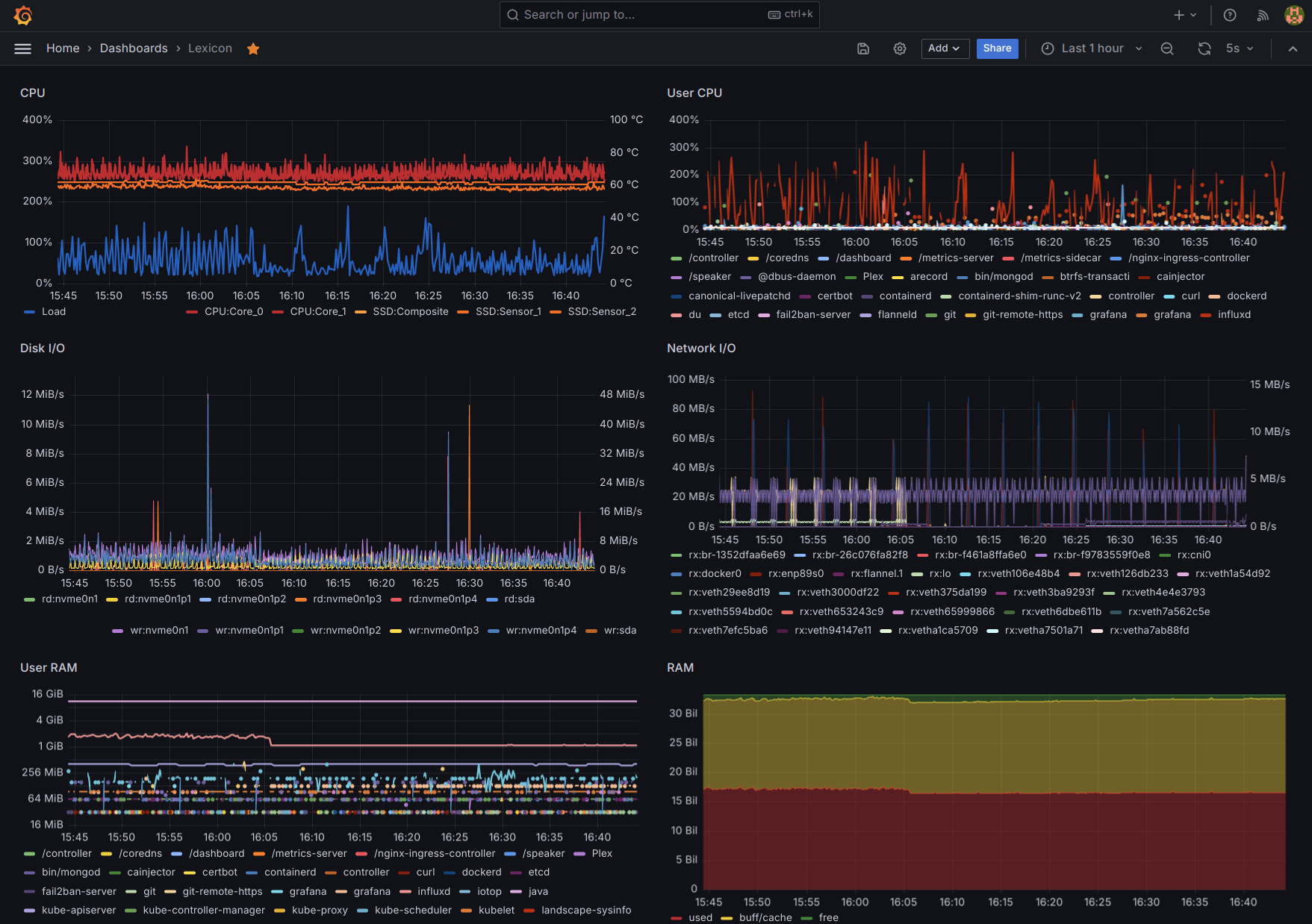Click the Grafana logo icon

[23, 15]
